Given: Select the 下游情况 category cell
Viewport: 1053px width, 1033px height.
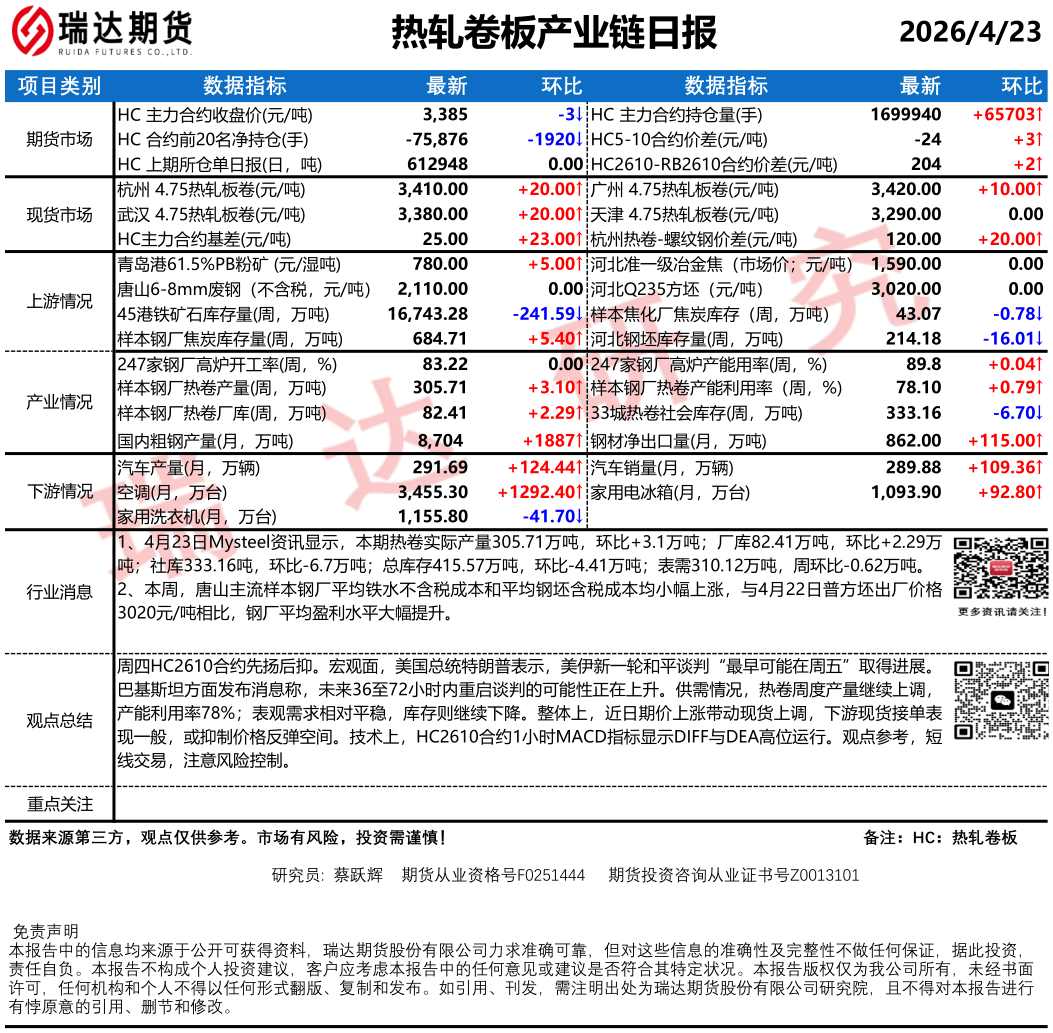Looking at the screenshot, I should [x=59, y=491].
